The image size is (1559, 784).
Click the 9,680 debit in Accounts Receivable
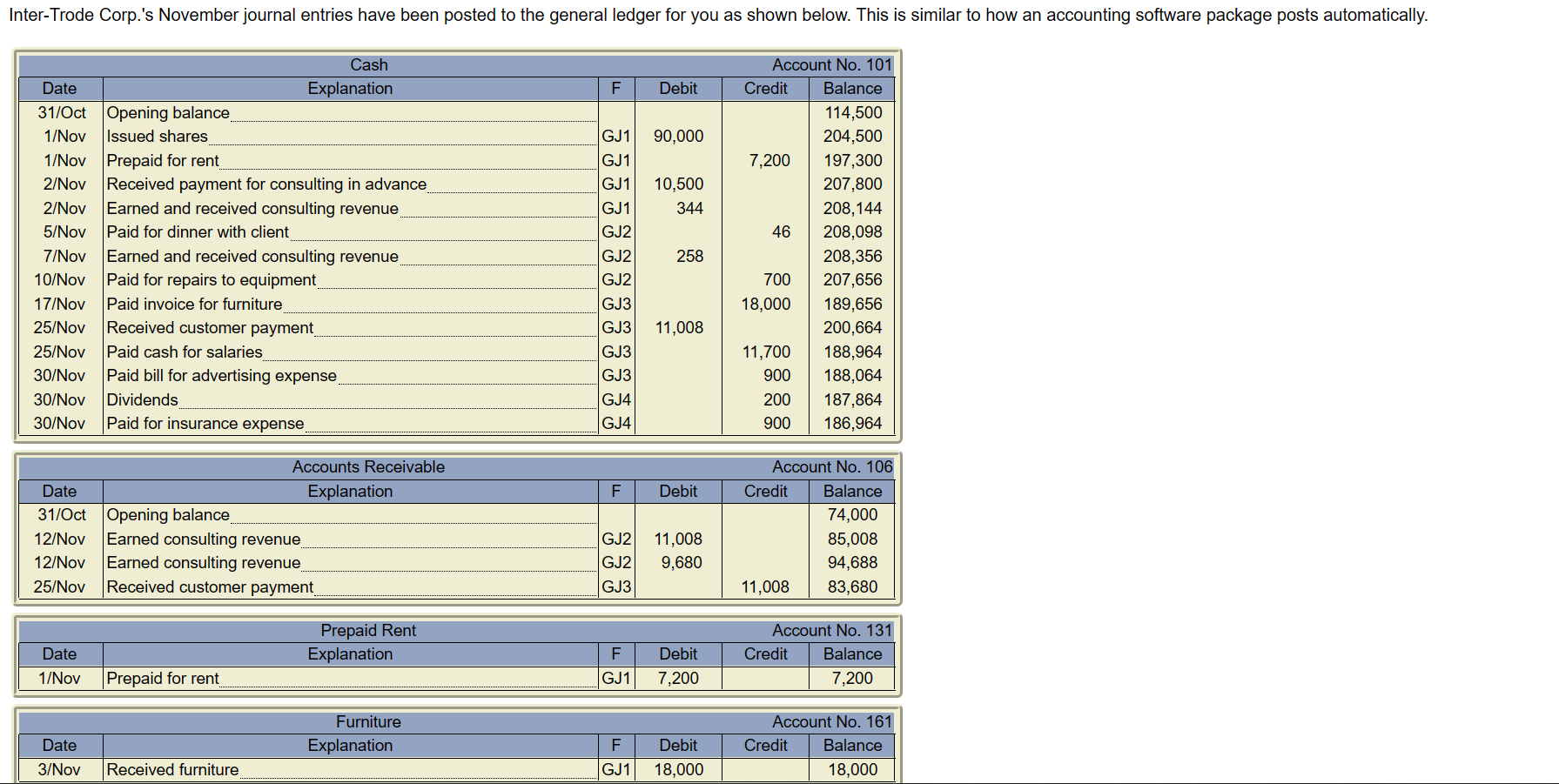tap(682, 563)
